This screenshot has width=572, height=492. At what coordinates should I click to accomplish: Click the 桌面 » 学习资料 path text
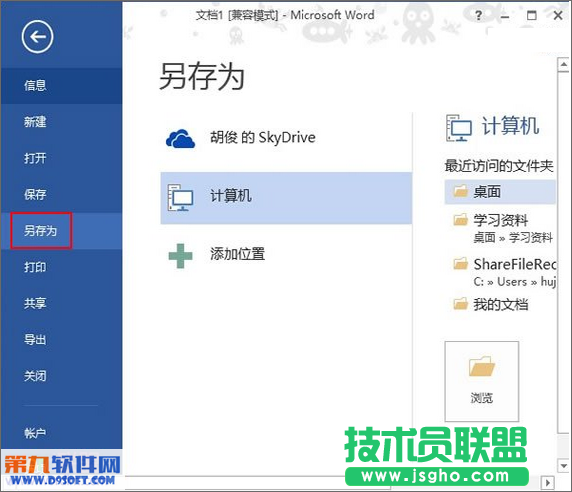[513, 238]
